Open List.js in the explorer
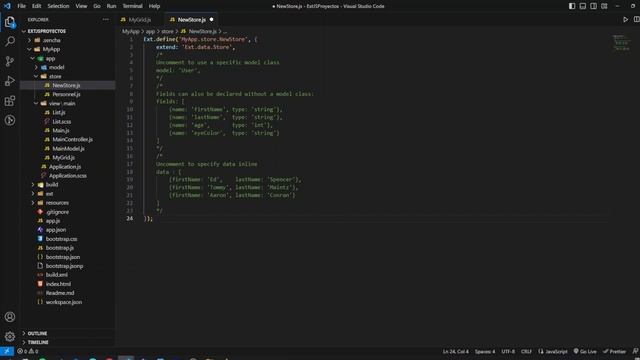This screenshot has height=360, width=640. (58, 112)
